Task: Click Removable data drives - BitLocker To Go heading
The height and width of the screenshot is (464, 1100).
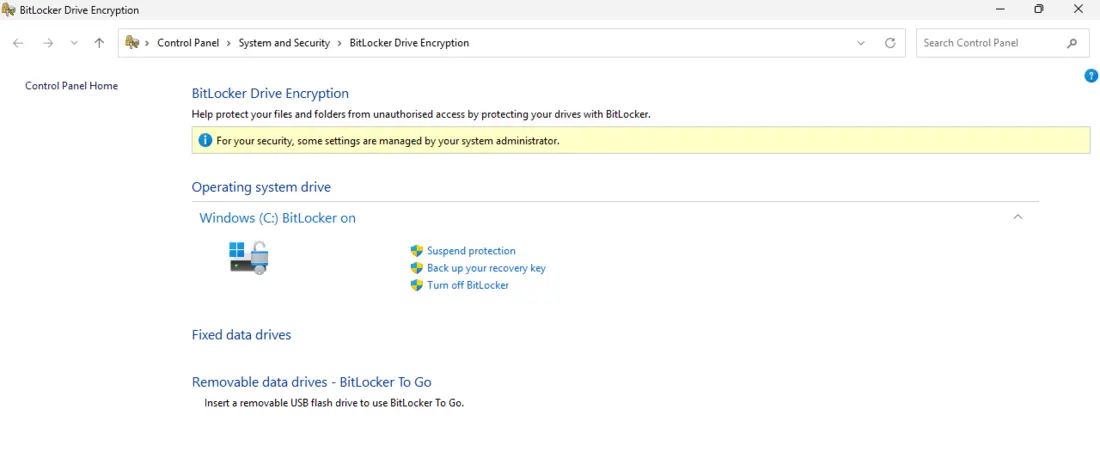Action: coord(311,383)
